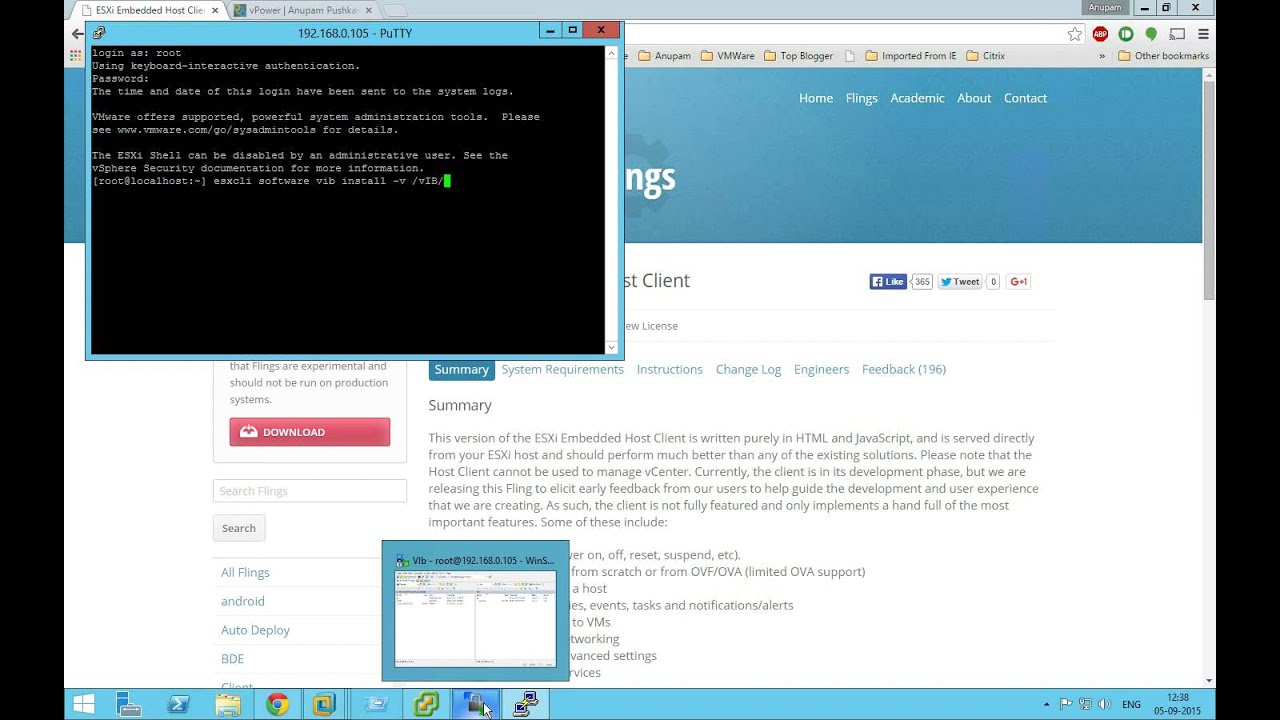Go back using the browser back arrow
Viewport: 1280px width, 720px height.
pos(77,34)
